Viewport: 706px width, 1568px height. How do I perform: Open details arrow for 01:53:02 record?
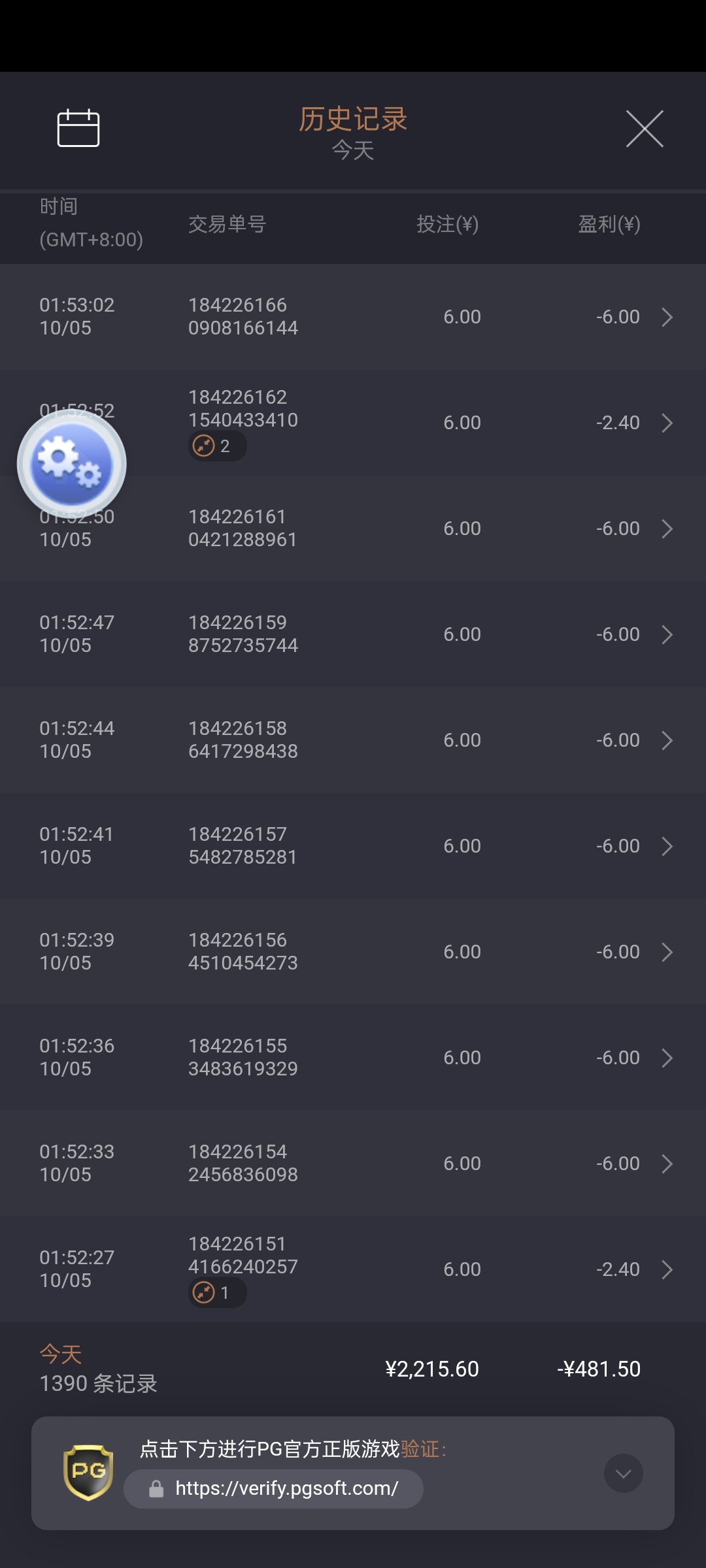click(667, 317)
